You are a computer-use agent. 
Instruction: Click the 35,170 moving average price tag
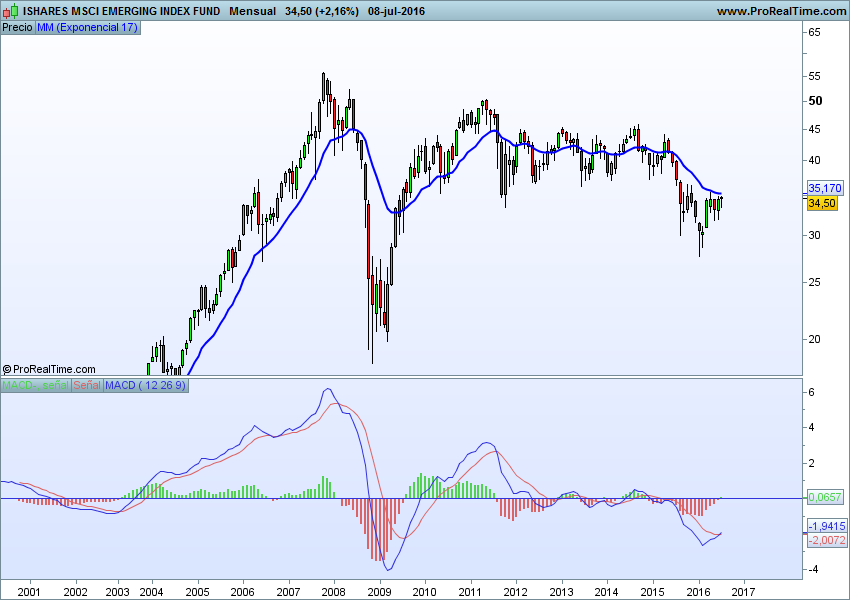pyautogui.click(x=825, y=188)
